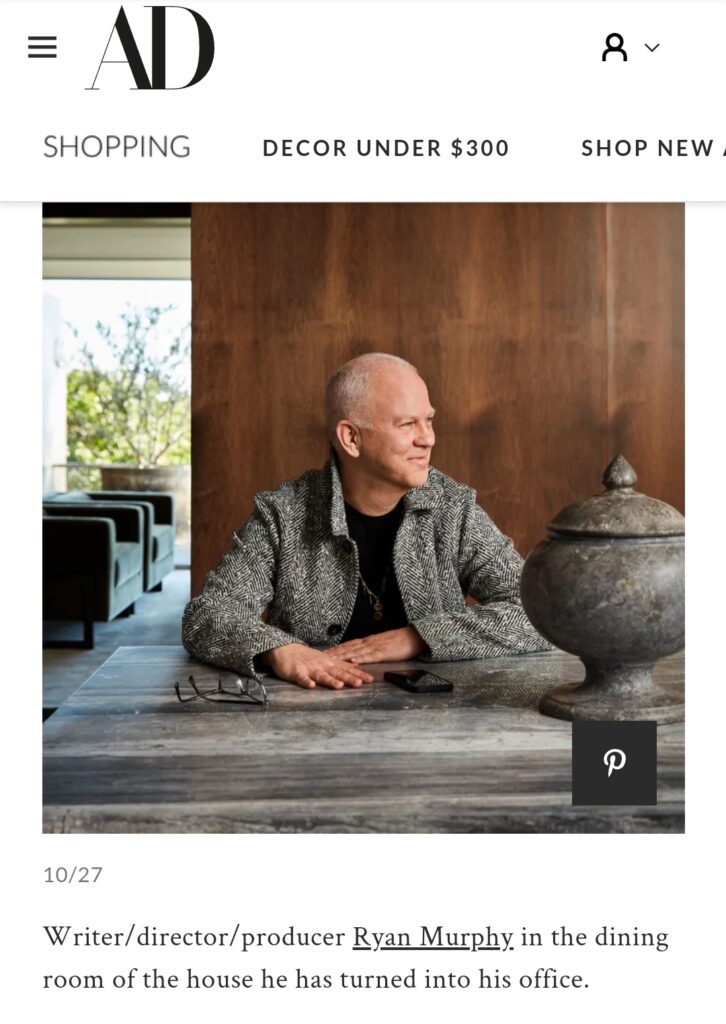Image resolution: width=726 pixels, height=1024 pixels.
Task: Select the SHOPPING section label
Action: (117, 147)
